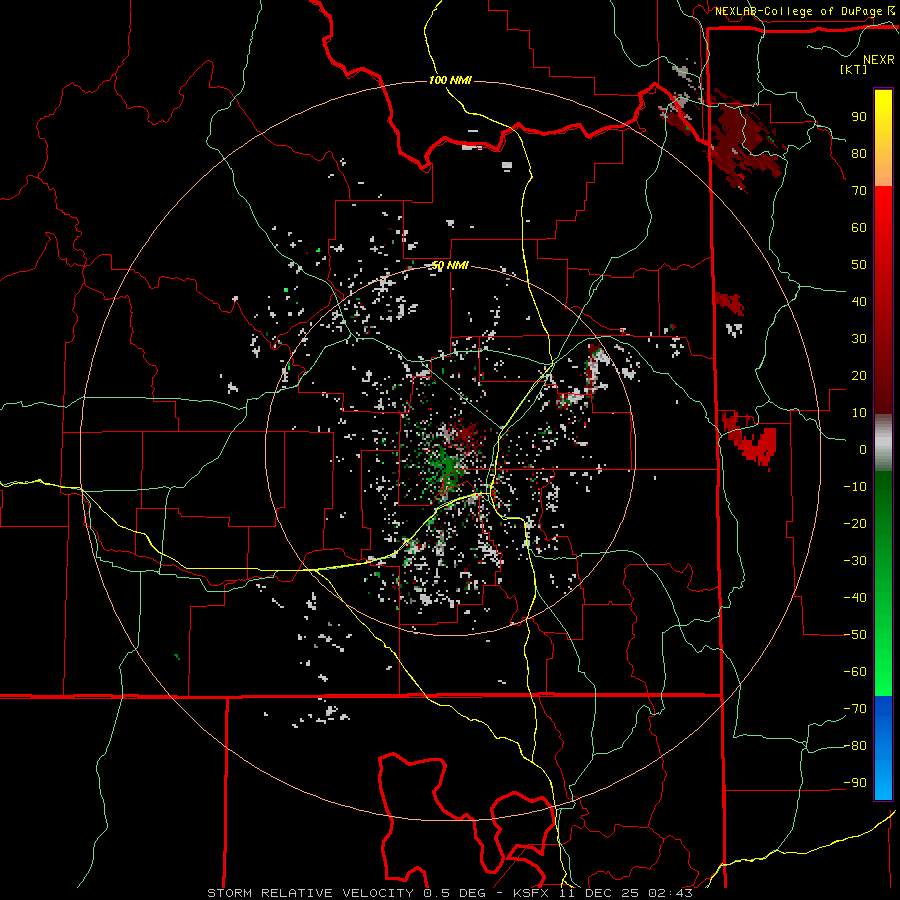Click the positive 20 scale value
Viewport: 900px width, 900px height.
[859, 376]
